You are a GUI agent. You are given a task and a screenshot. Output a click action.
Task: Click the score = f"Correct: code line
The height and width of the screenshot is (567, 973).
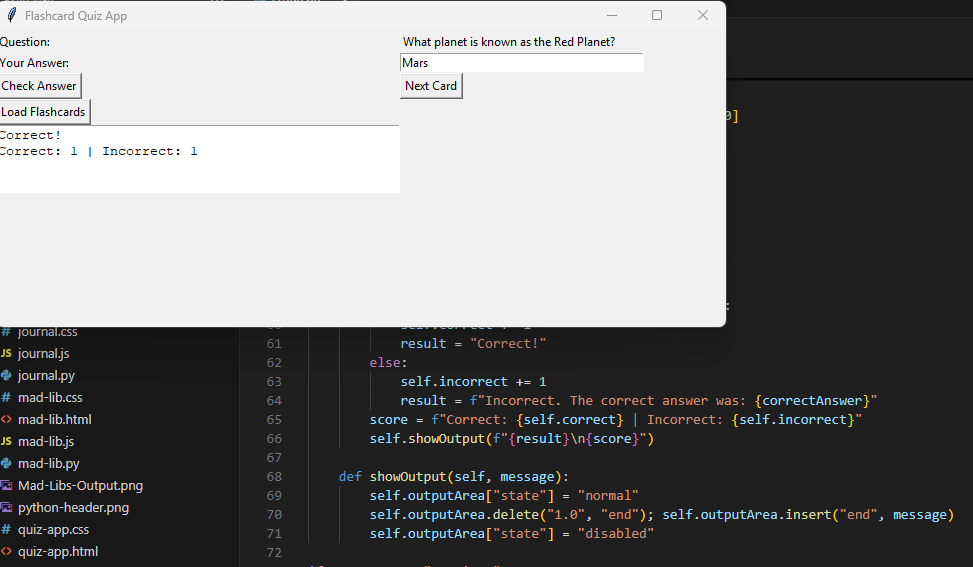pos(616,420)
